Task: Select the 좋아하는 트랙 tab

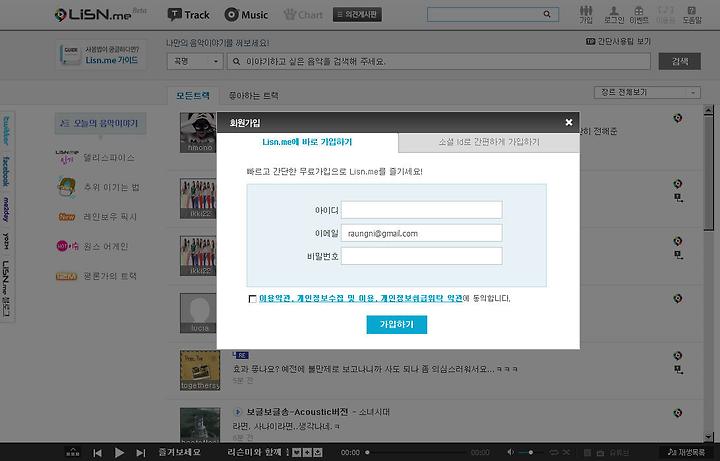Action: click(x=253, y=96)
